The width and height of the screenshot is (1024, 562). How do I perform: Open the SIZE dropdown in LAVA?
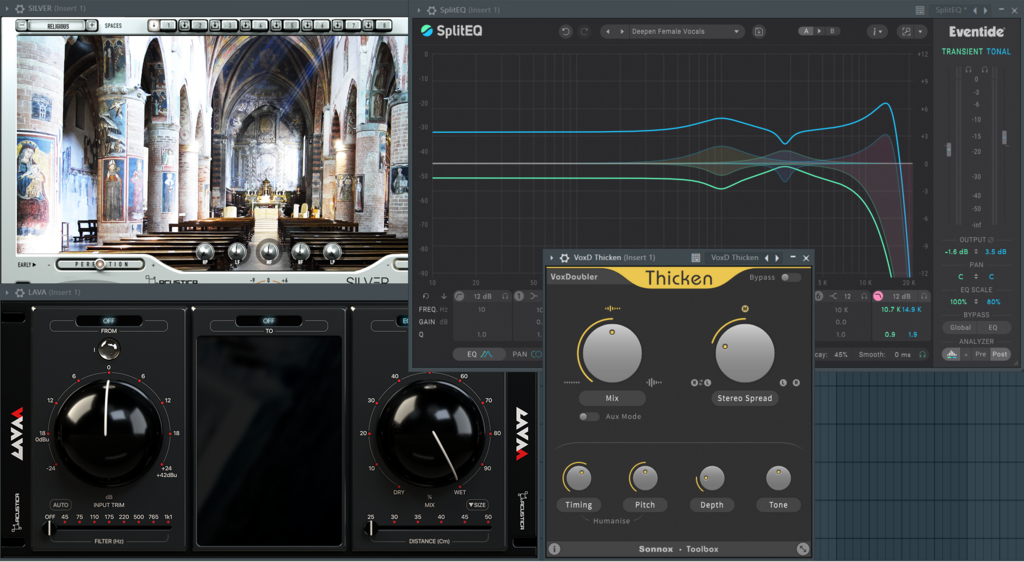477,505
